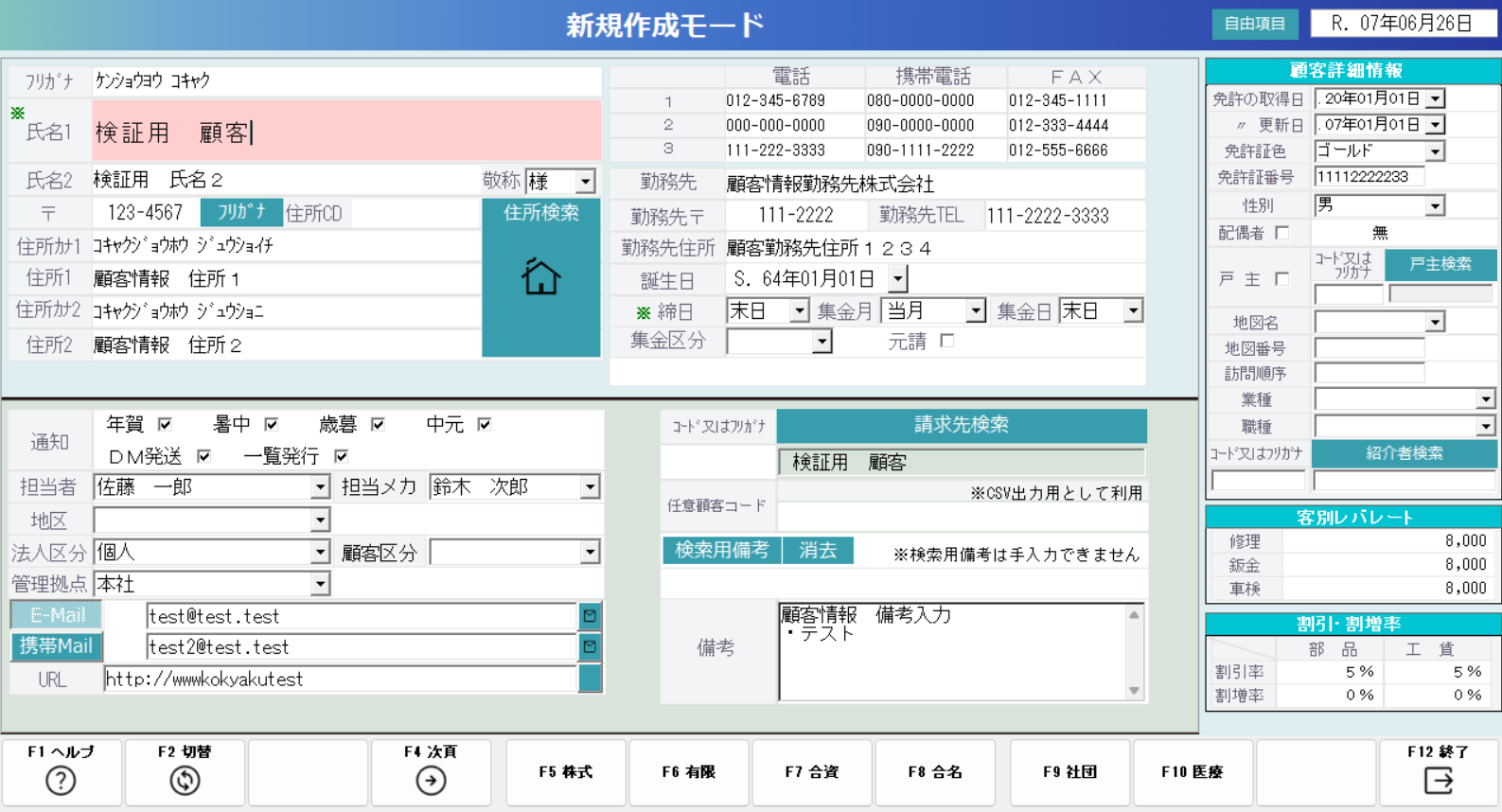Go to next page with F4 arrow icon
The image size is (1502, 812).
click(431, 781)
